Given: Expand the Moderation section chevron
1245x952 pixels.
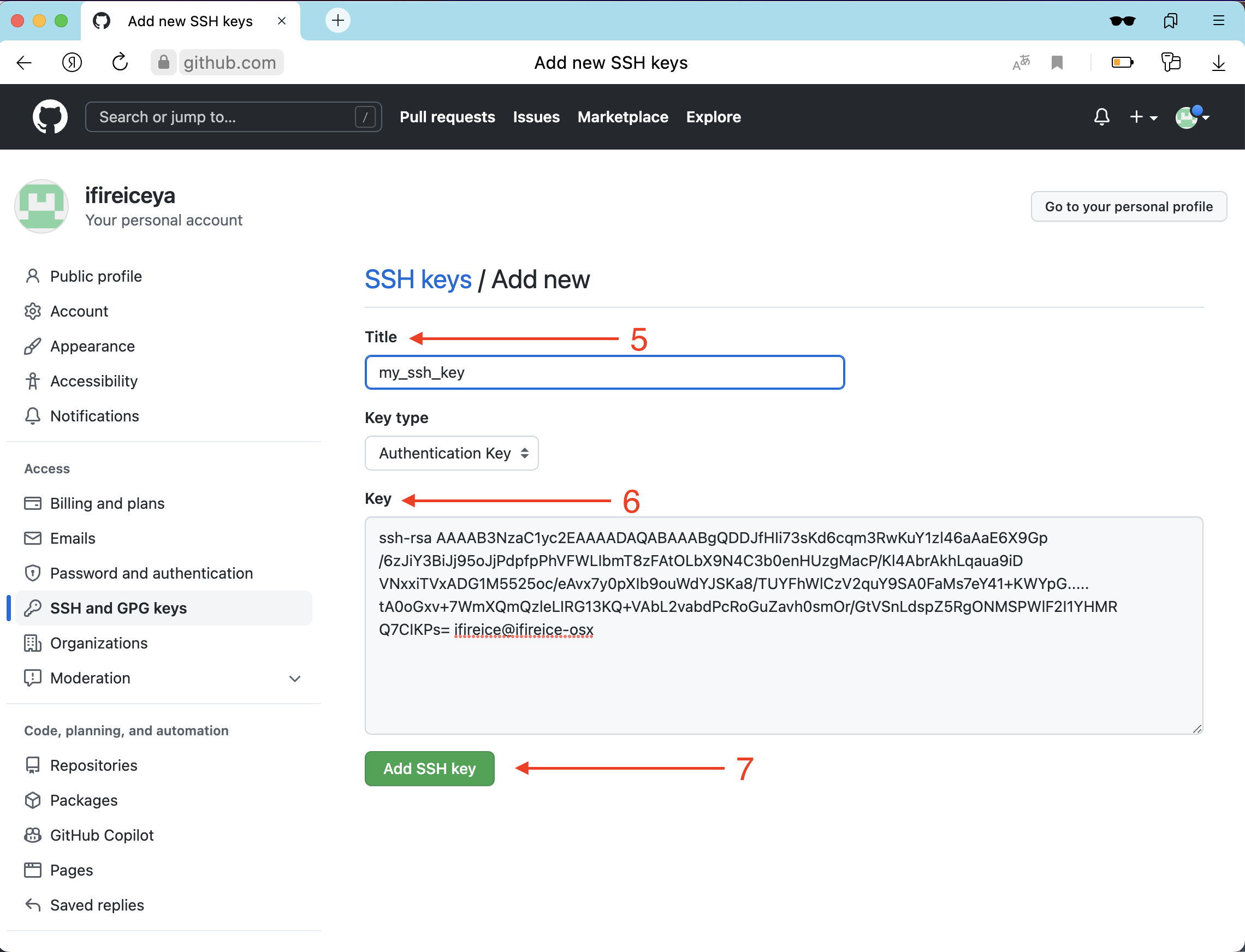Looking at the screenshot, I should point(295,679).
